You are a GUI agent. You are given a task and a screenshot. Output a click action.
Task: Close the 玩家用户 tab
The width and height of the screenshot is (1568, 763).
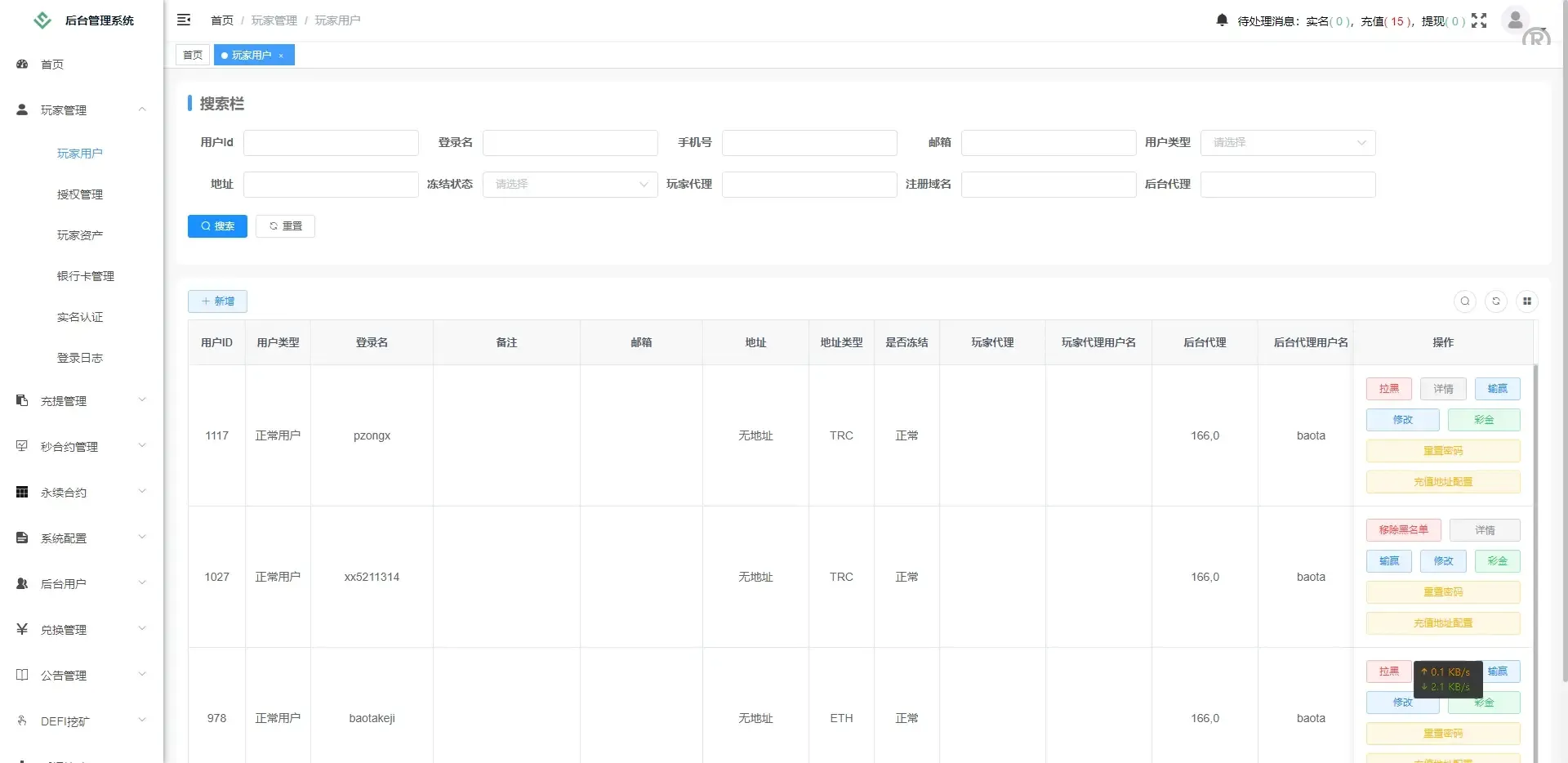click(x=282, y=55)
